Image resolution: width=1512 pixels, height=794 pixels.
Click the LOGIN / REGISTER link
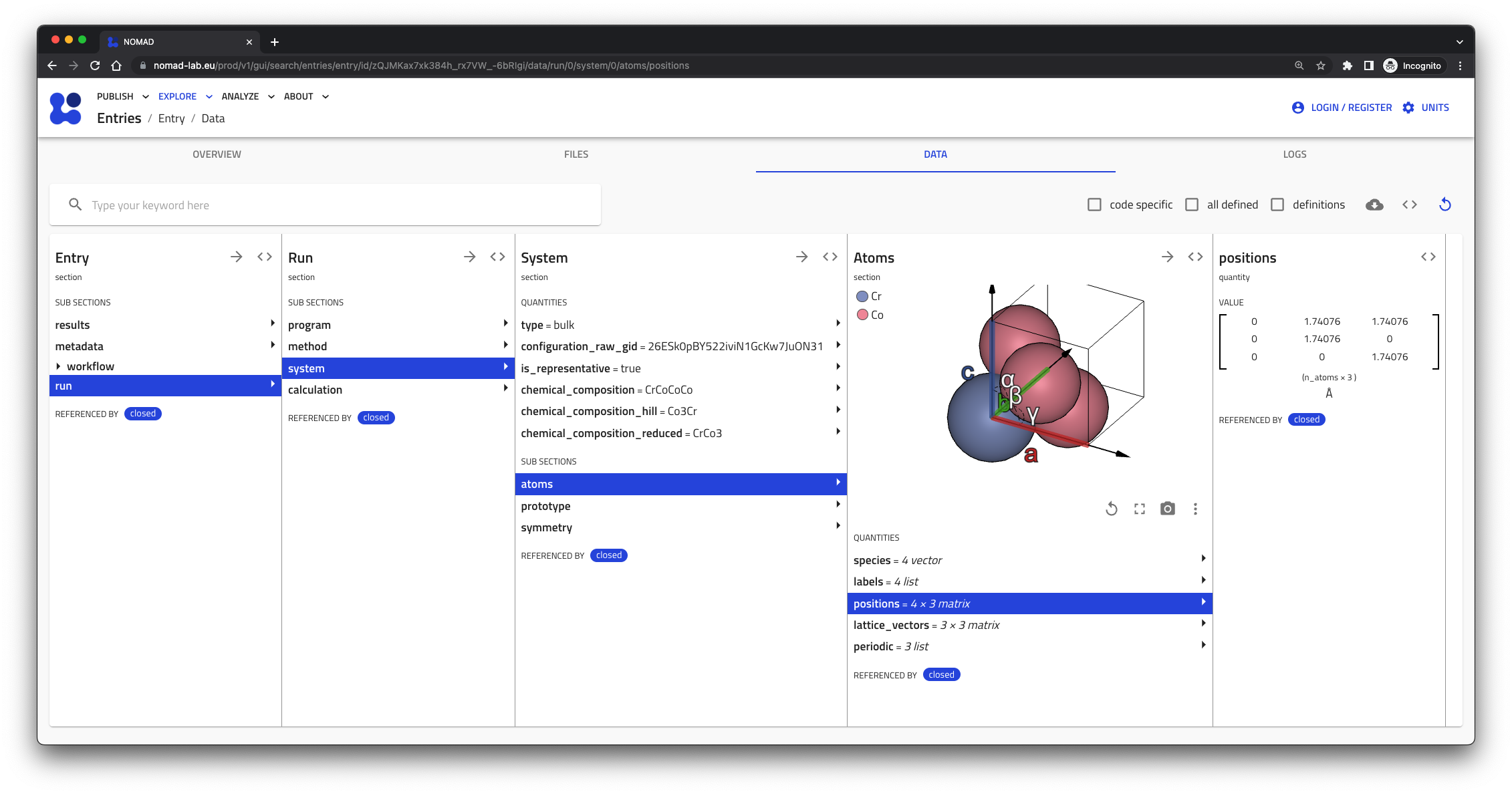tap(1351, 107)
